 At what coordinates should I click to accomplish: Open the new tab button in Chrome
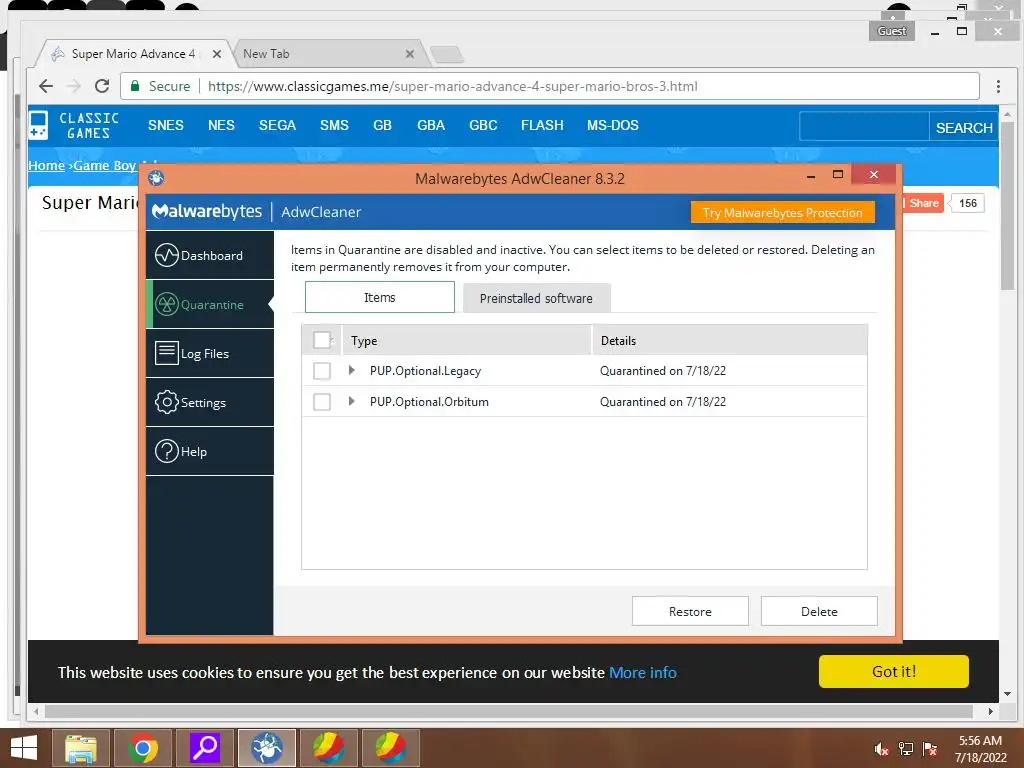pyautogui.click(x=447, y=55)
